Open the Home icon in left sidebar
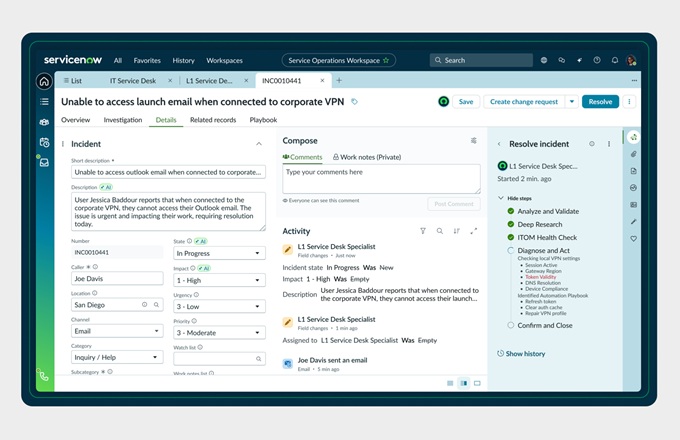 tap(44, 81)
